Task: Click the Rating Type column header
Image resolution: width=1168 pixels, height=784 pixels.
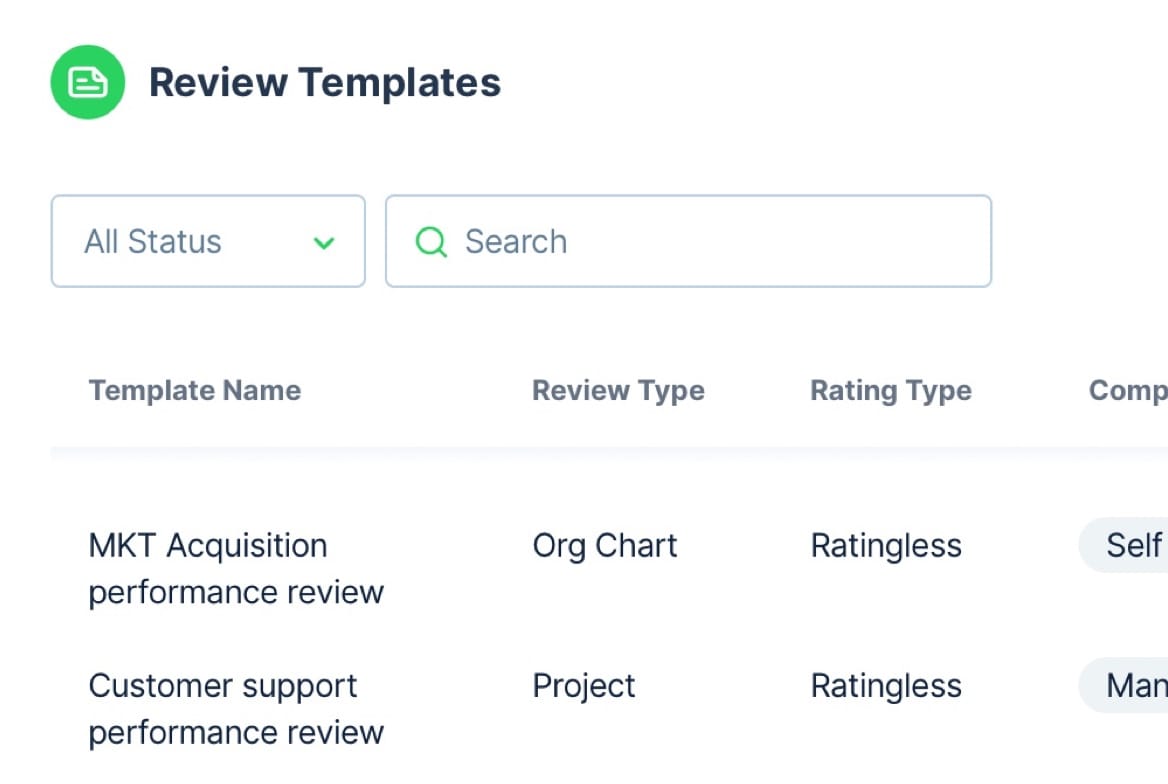Action: [x=890, y=390]
